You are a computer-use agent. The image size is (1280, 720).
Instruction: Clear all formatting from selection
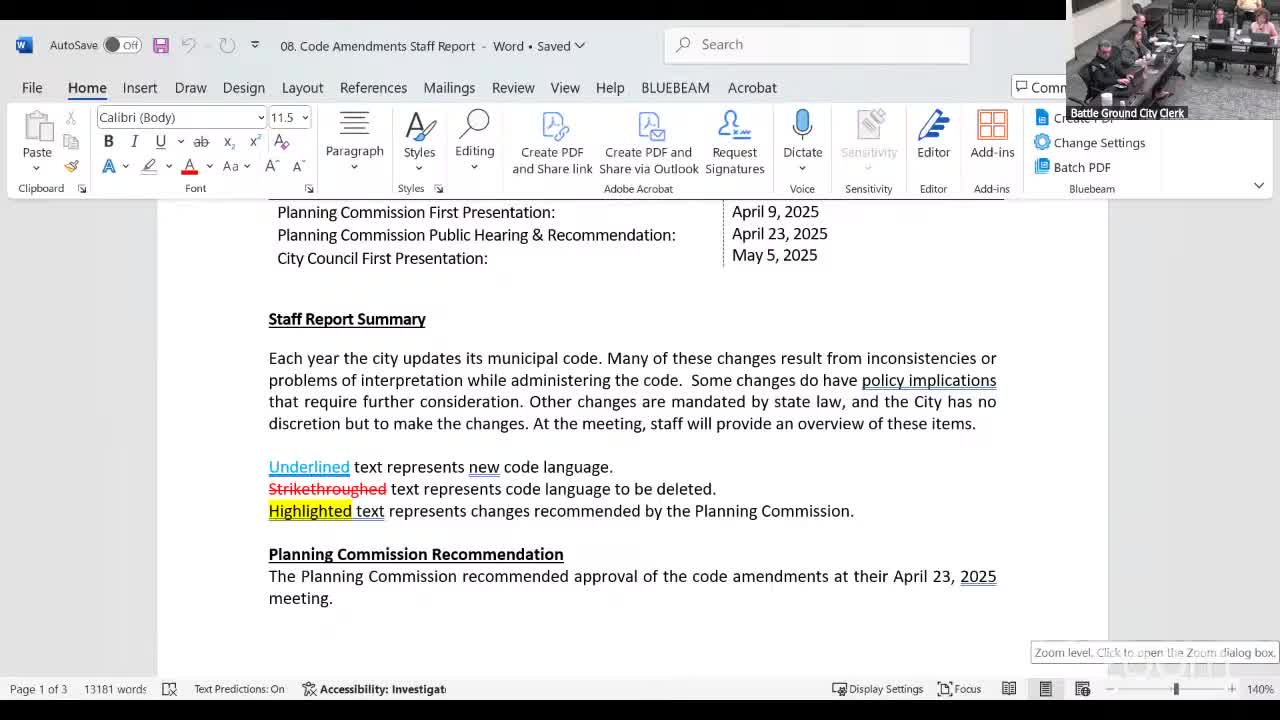point(282,142)
